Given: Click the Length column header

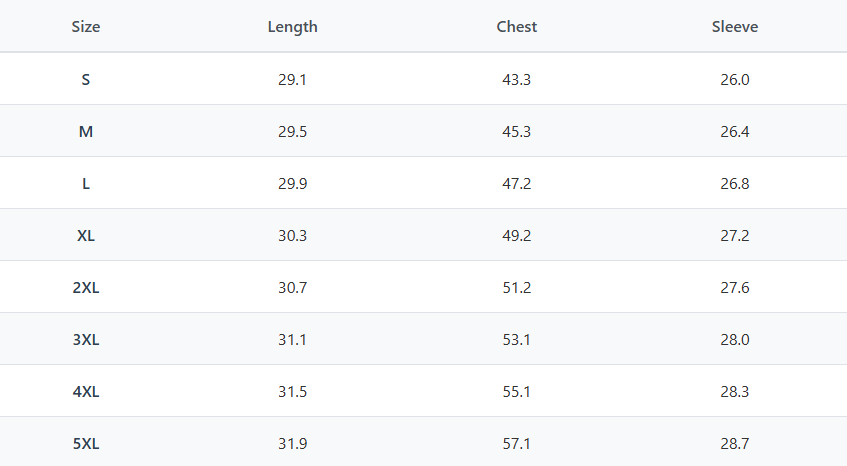Looking at the screenshot, I should point(292,27).
